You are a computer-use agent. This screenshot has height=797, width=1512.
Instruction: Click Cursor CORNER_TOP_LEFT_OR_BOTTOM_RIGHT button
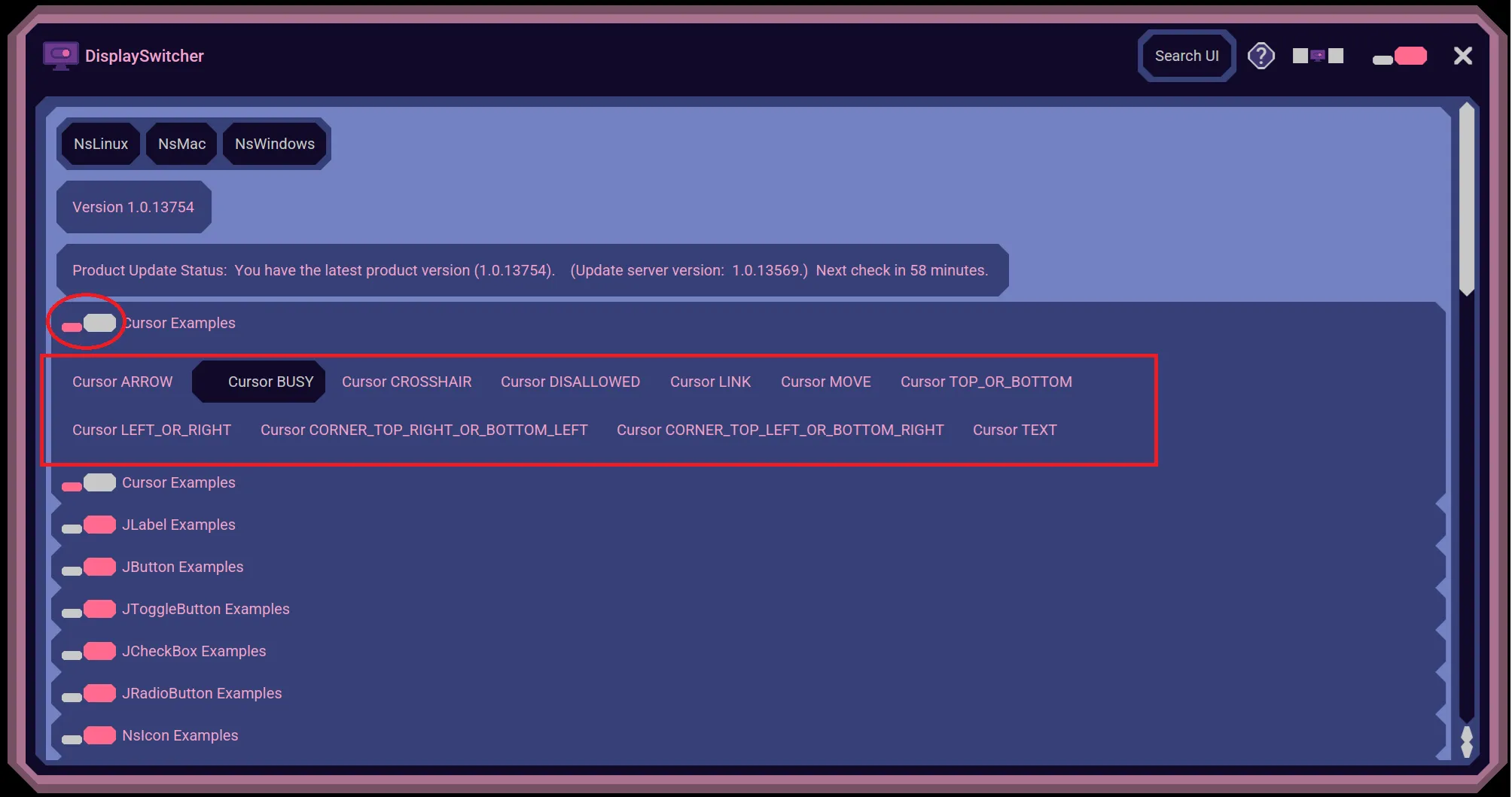pos(780,430)
